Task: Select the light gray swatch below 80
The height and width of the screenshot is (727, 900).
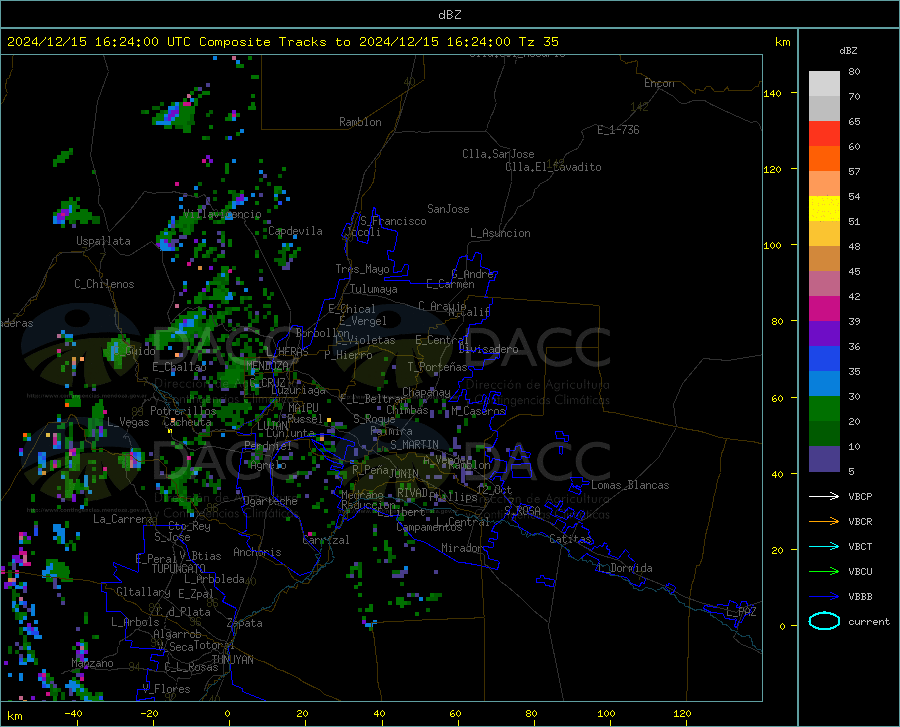Action: tap(824, 84)
